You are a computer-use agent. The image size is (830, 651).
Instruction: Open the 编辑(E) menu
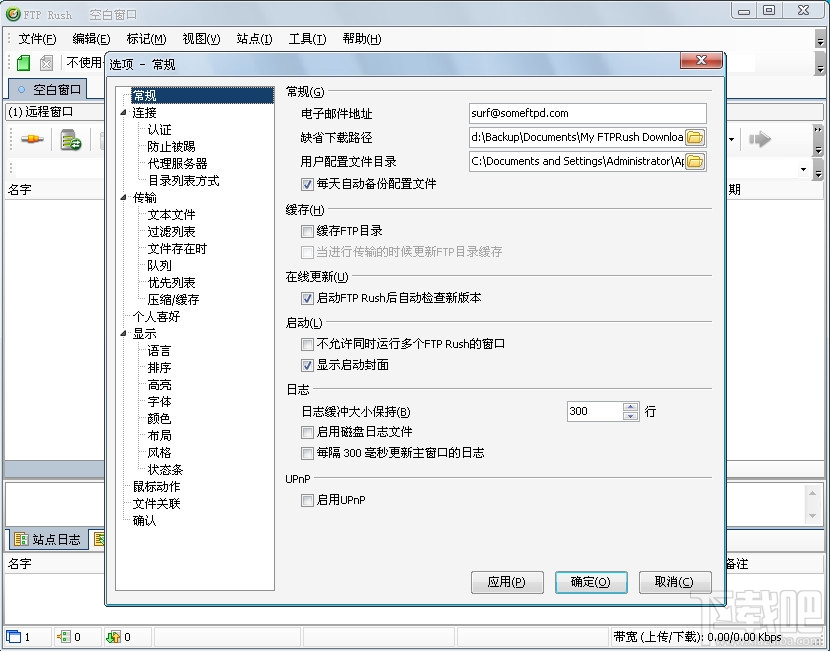click(x=91, y=39)
